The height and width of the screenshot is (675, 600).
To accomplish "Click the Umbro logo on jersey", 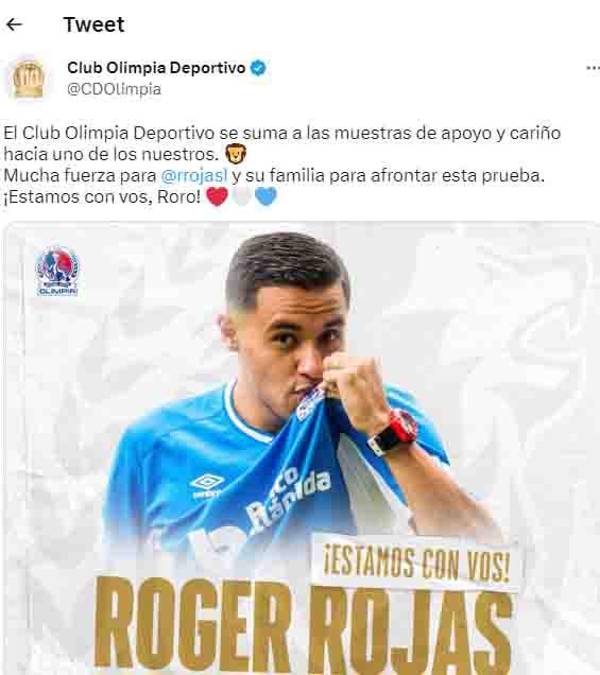I will click(x=207, y=486).
